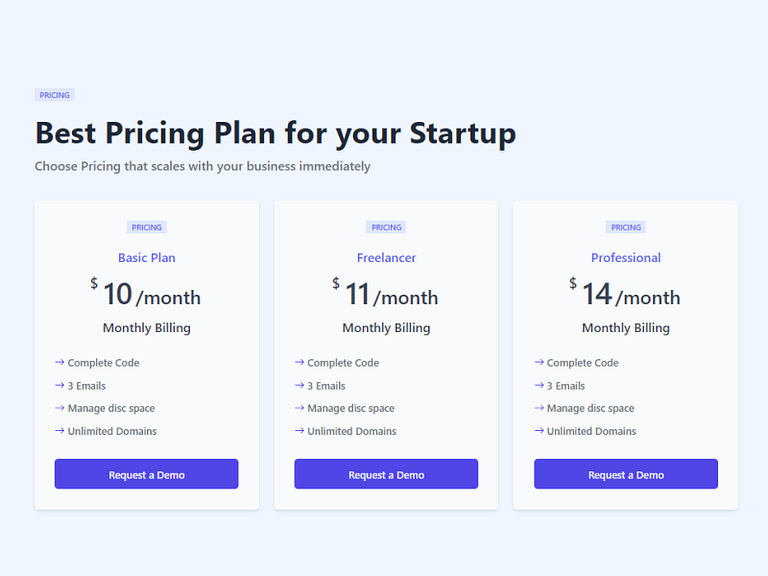Request a Demo for Basic Plan
This screenshot has height=576, width=768.
[x=146, y=474]
